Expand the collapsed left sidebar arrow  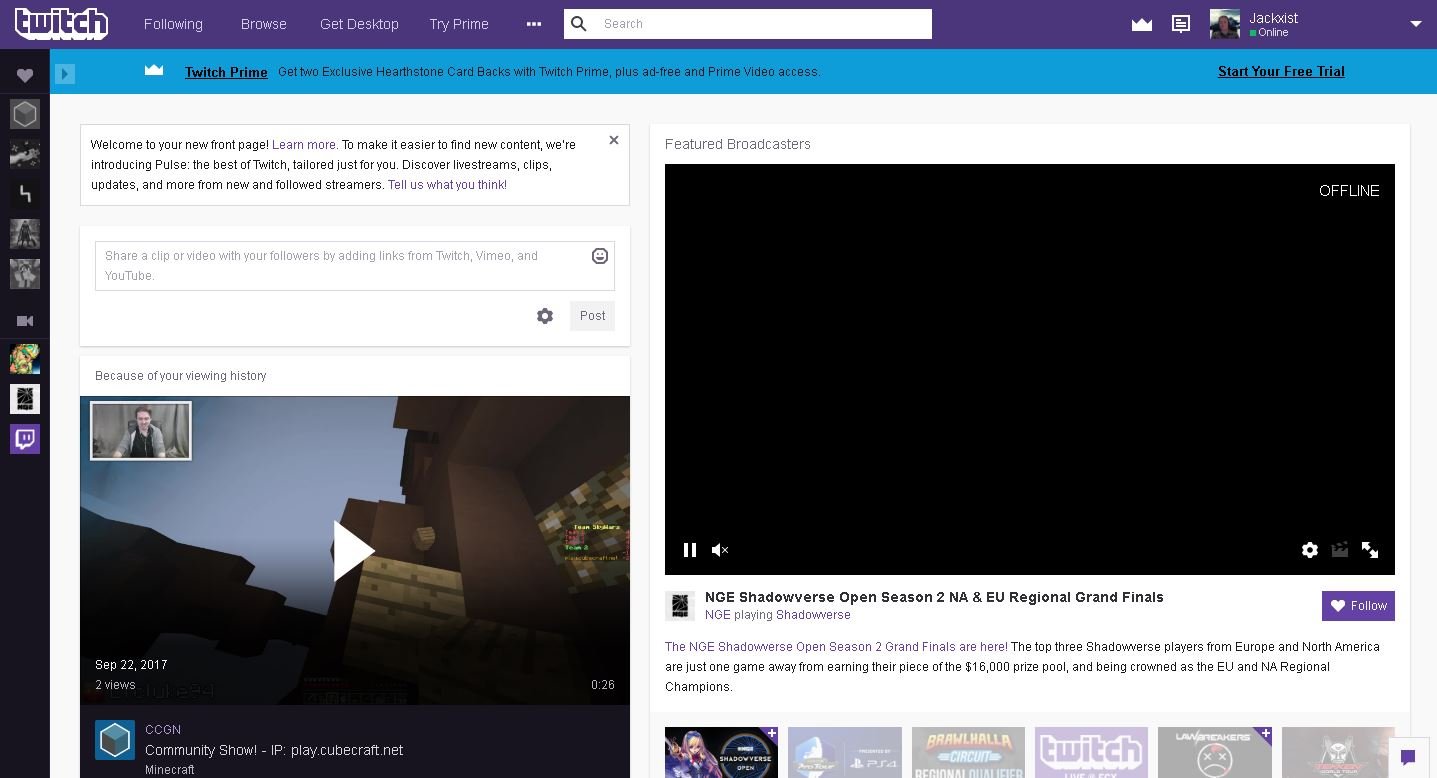(x=65, y=73)
